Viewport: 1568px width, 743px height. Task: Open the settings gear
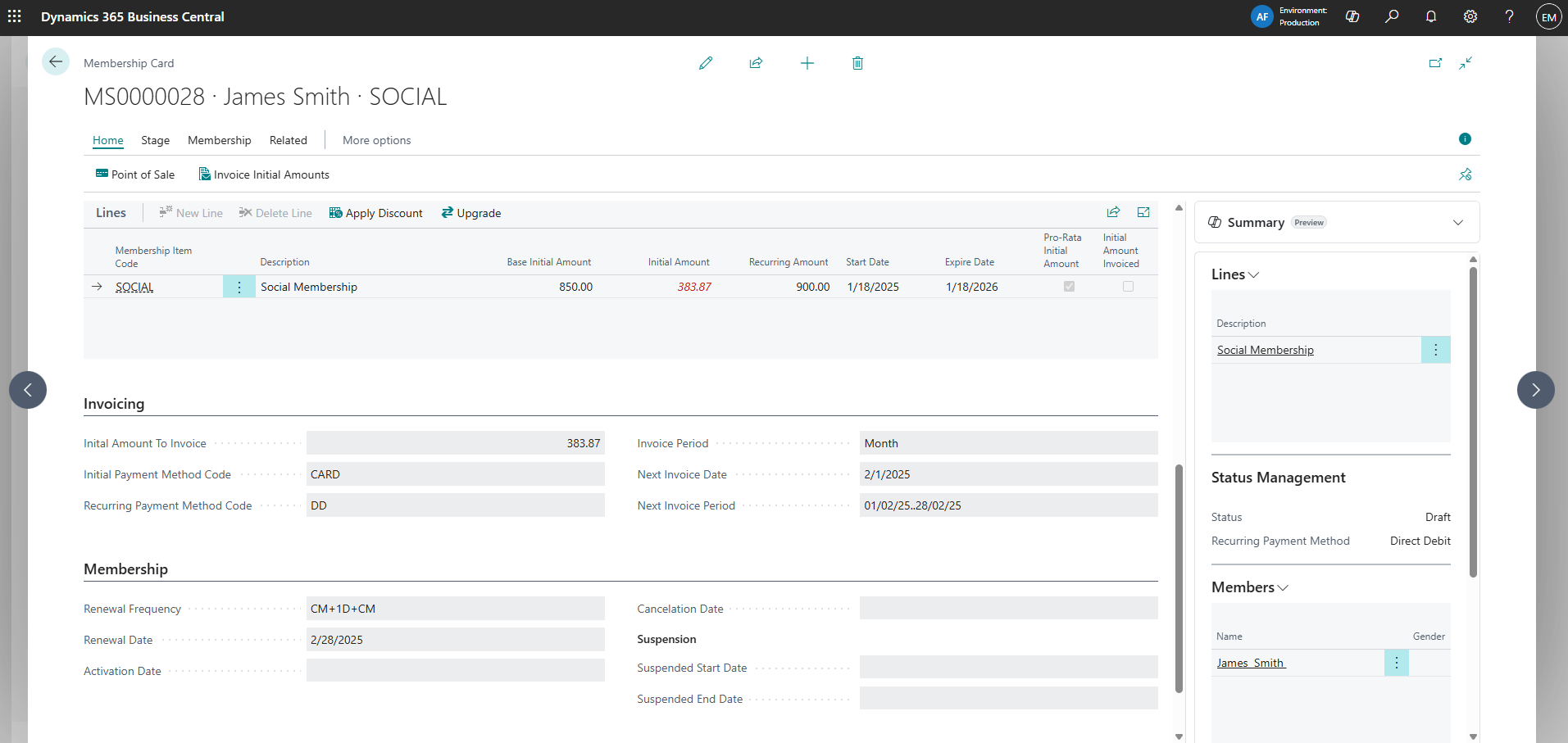tap(1470, 16)
